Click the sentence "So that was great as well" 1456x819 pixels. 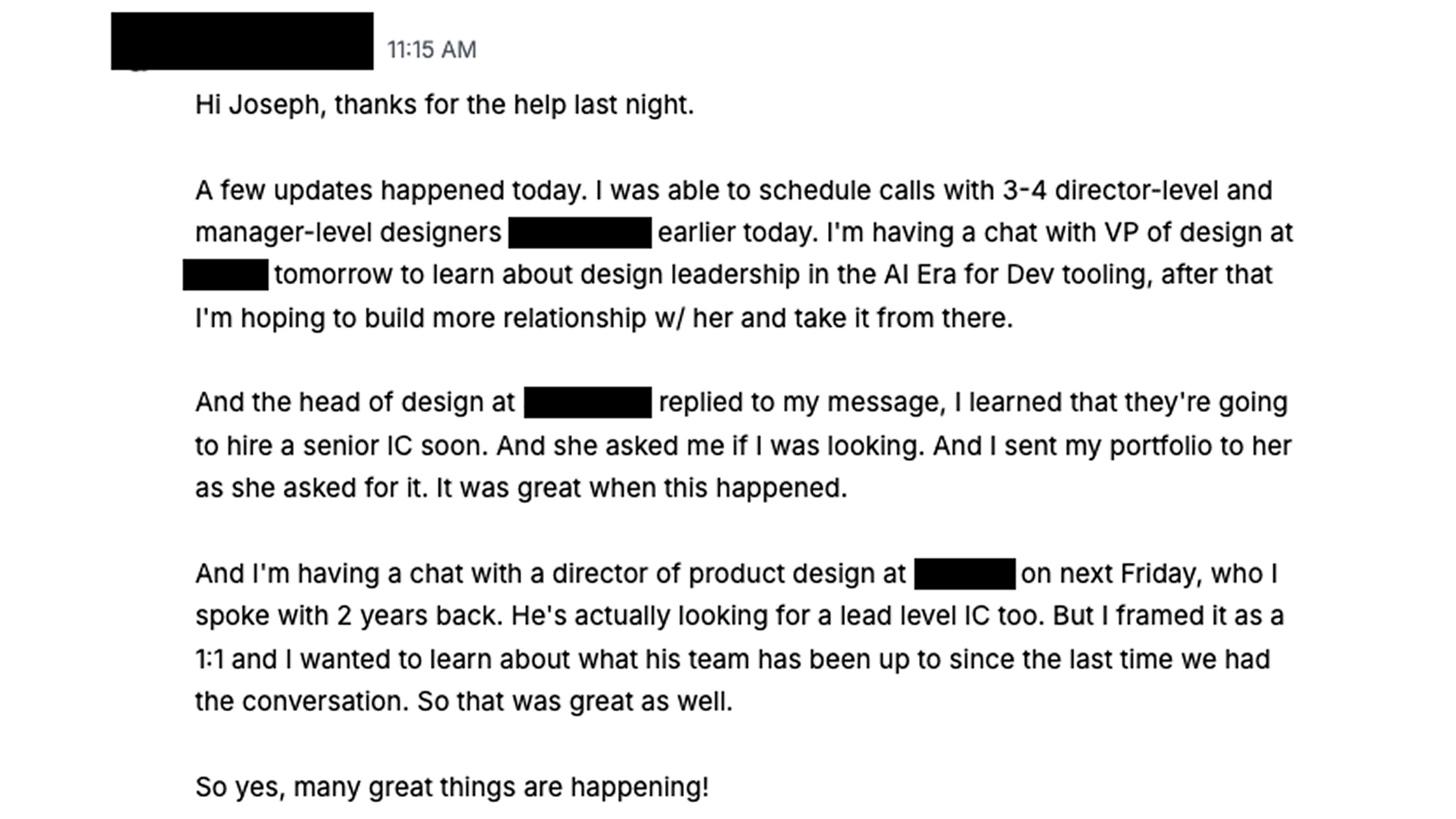(x=575, y=702)
